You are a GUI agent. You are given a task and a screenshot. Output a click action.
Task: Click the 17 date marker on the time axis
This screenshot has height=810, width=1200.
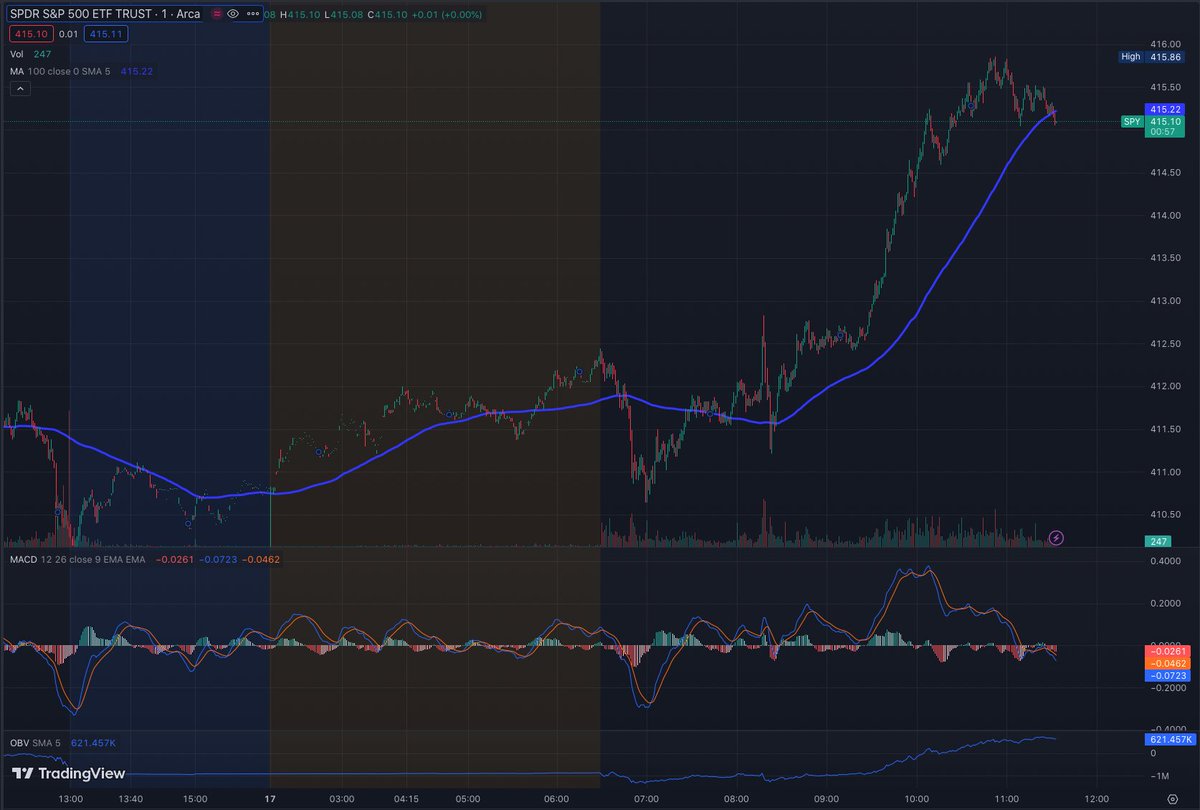coord(270,800)
